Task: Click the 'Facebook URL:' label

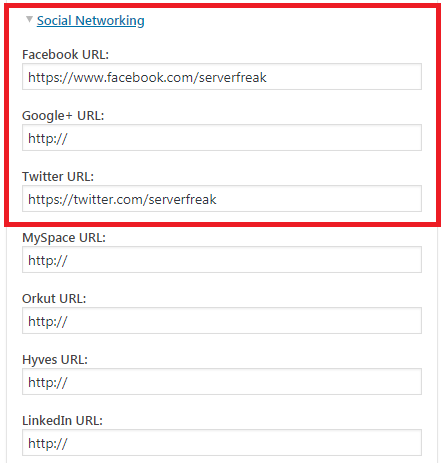Action: (65, 54)
